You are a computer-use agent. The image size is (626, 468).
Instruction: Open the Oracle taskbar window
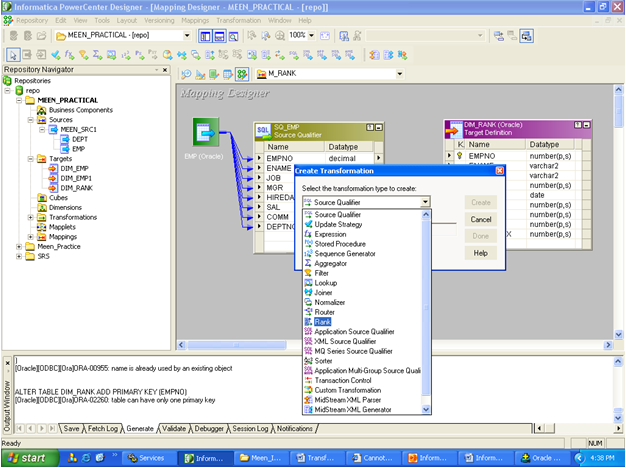tap(542, 458)
